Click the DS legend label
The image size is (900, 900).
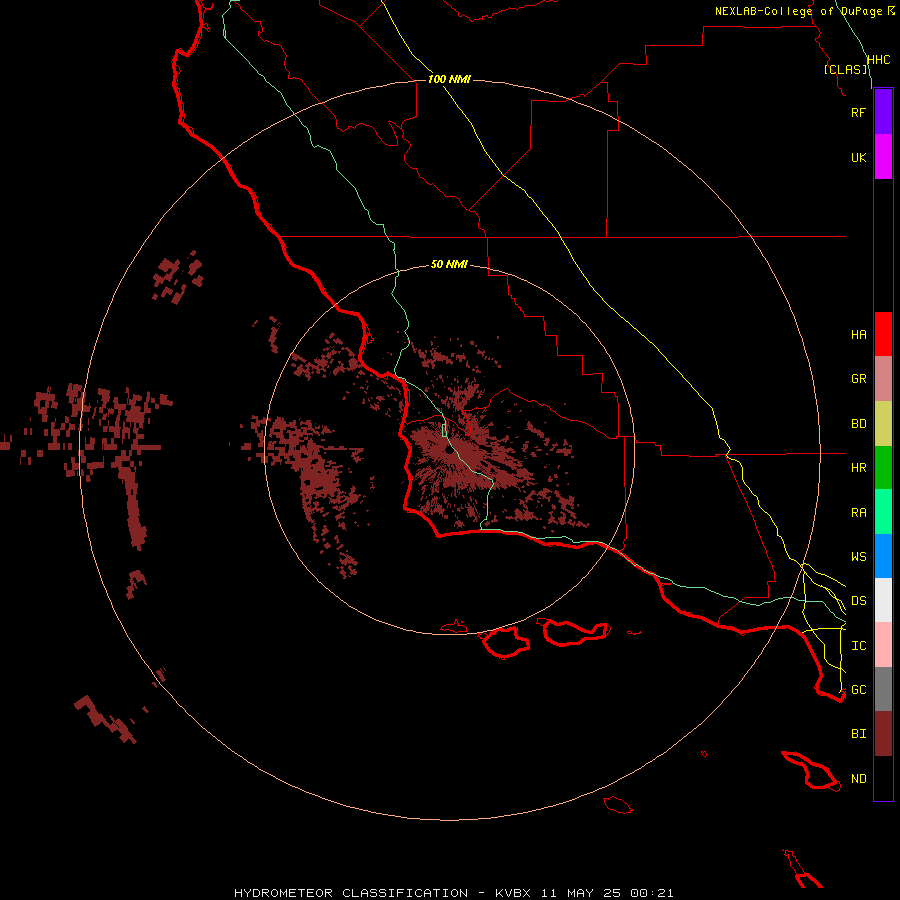[x=858, y=600]
